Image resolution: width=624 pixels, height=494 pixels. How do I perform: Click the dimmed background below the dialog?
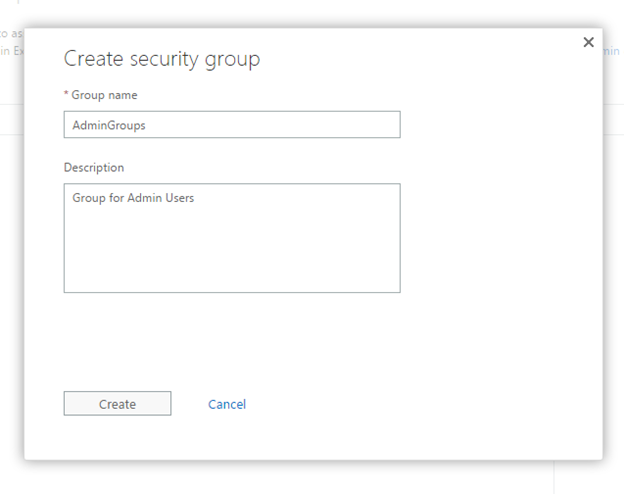click(300, 477)
